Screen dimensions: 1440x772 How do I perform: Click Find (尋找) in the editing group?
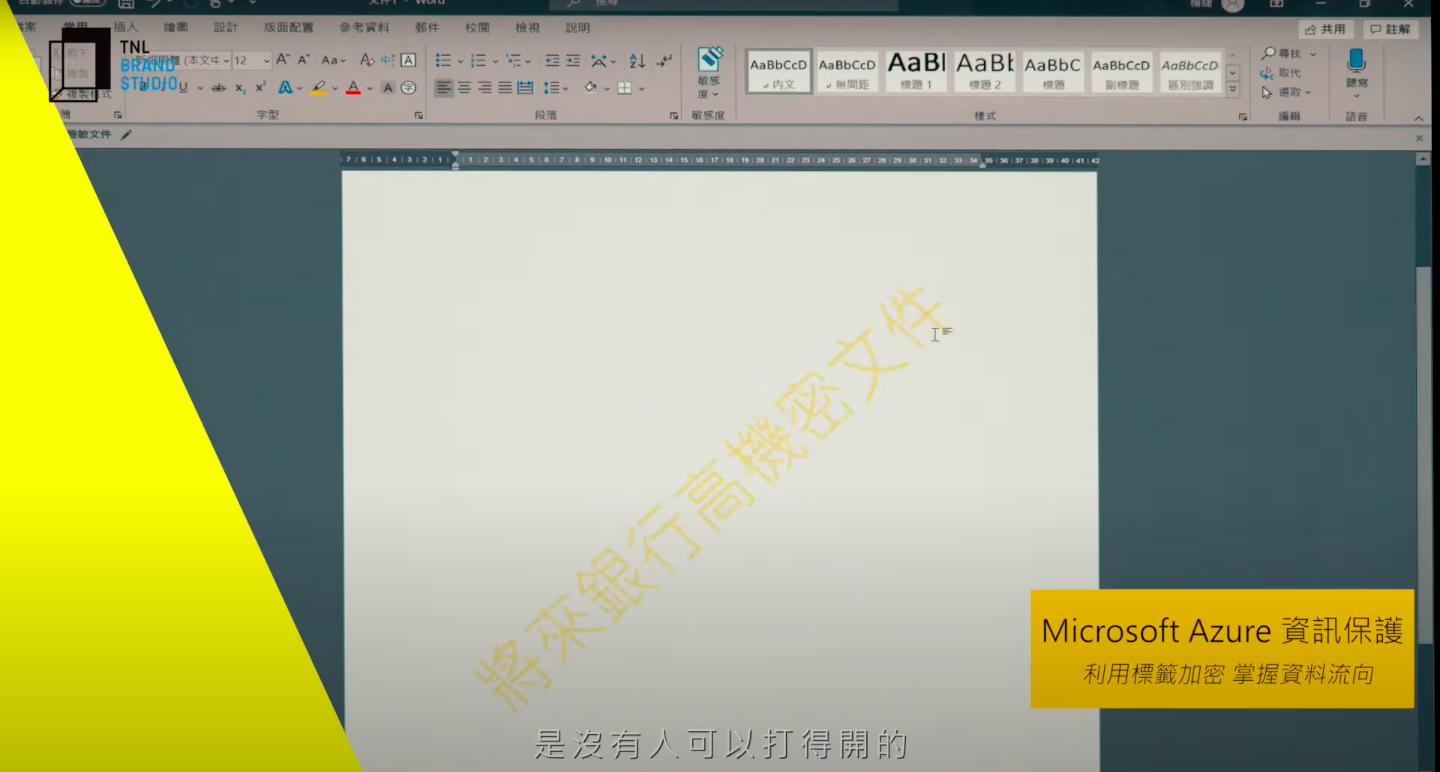pos(1282,54)
